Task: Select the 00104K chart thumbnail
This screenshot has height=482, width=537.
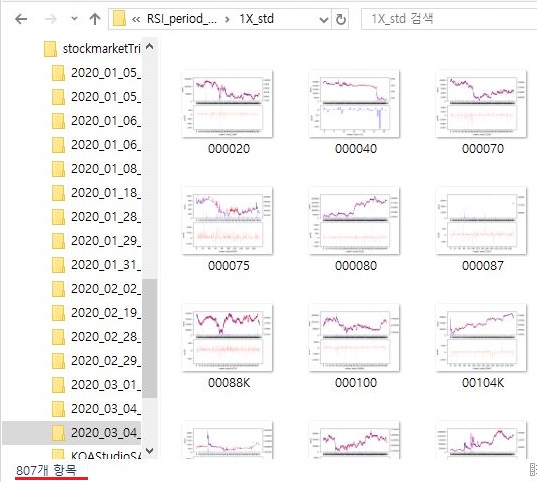Action: (481, 338)
